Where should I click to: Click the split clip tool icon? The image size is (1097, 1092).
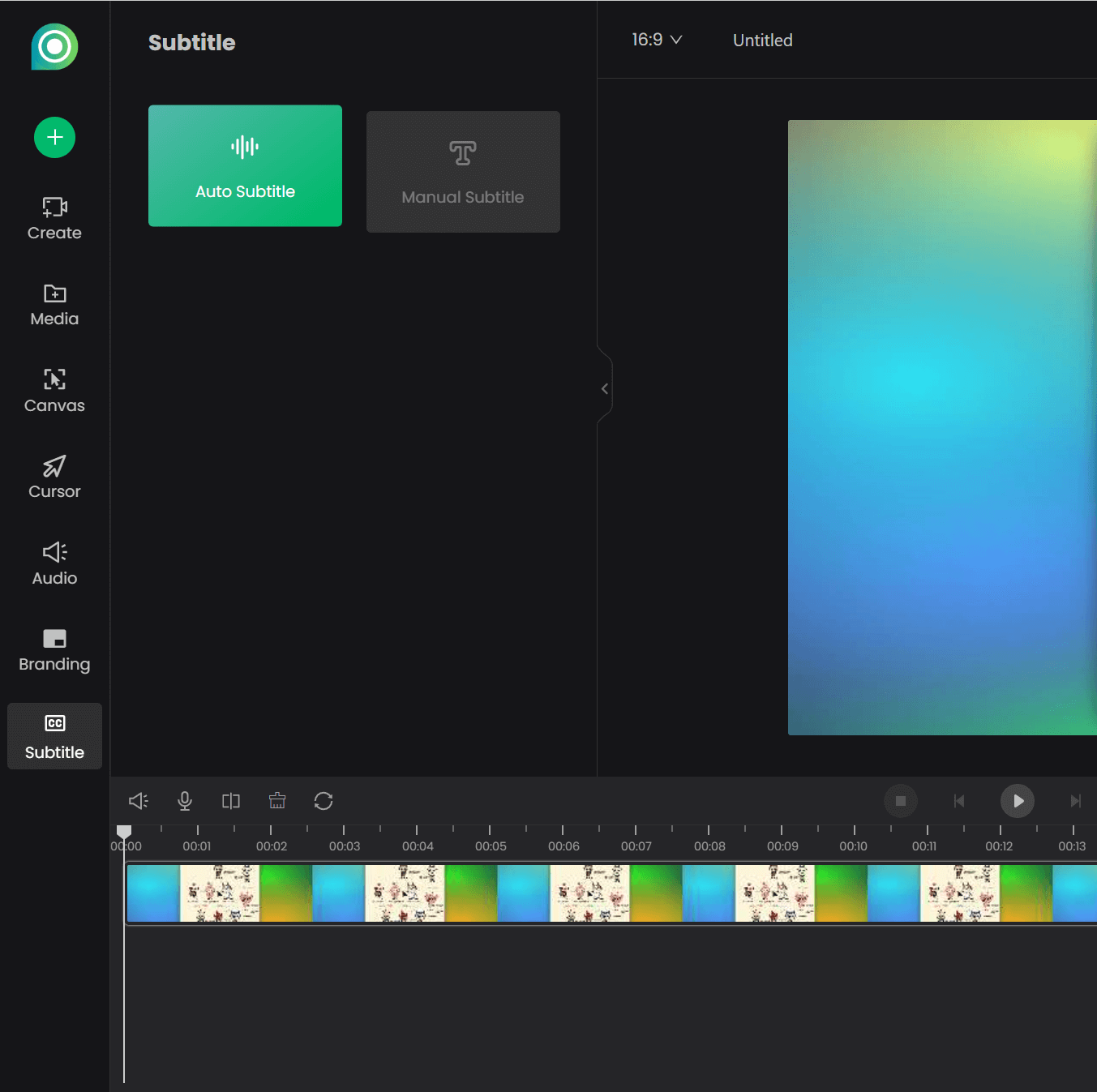click(231, 801)
